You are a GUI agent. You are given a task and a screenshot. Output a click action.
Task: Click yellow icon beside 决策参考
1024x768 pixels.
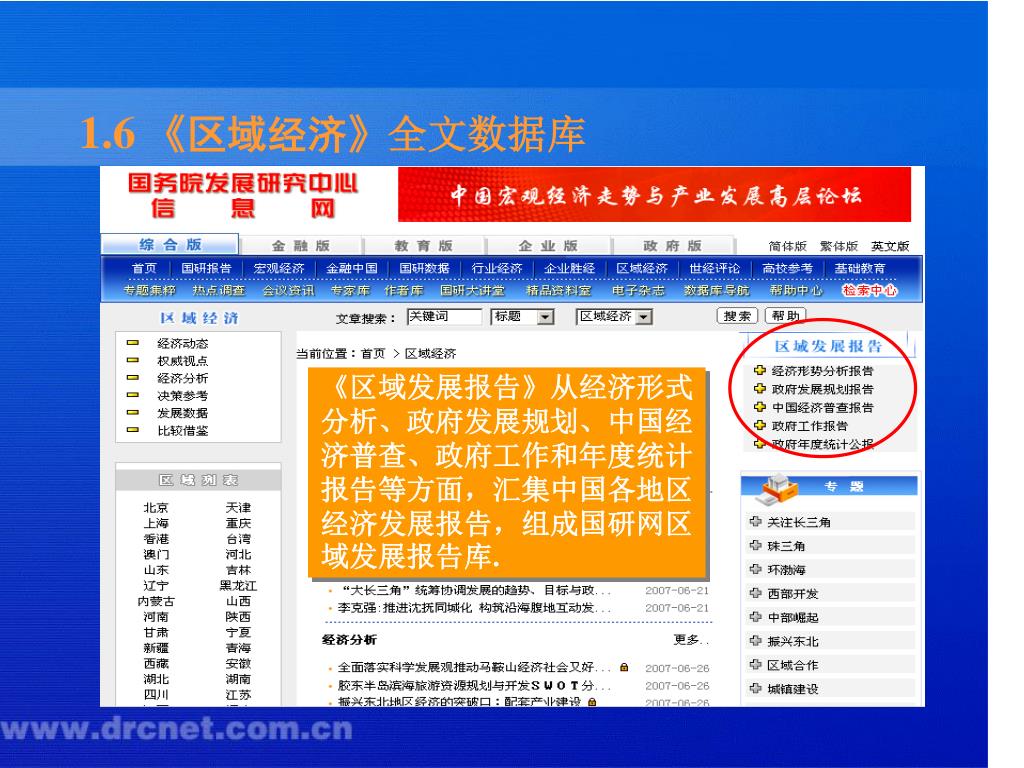pos(133,395)
